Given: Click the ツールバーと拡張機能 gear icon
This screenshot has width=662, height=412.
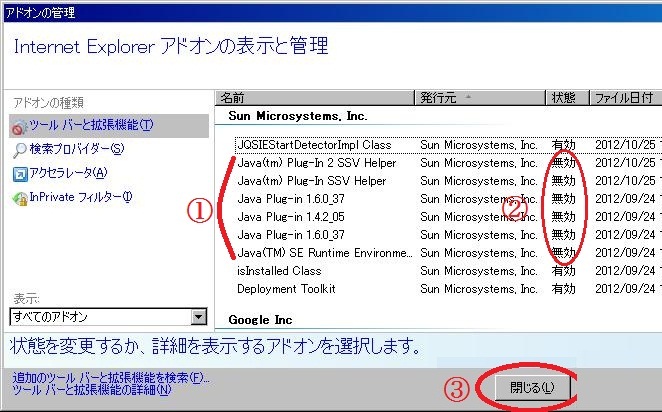Looking at the screenshot, I should (x=20, y=125).
